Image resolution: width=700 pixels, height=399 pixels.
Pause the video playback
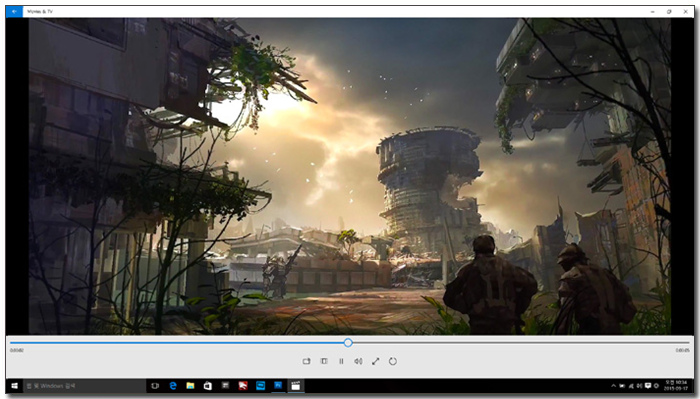click(341, 361)
